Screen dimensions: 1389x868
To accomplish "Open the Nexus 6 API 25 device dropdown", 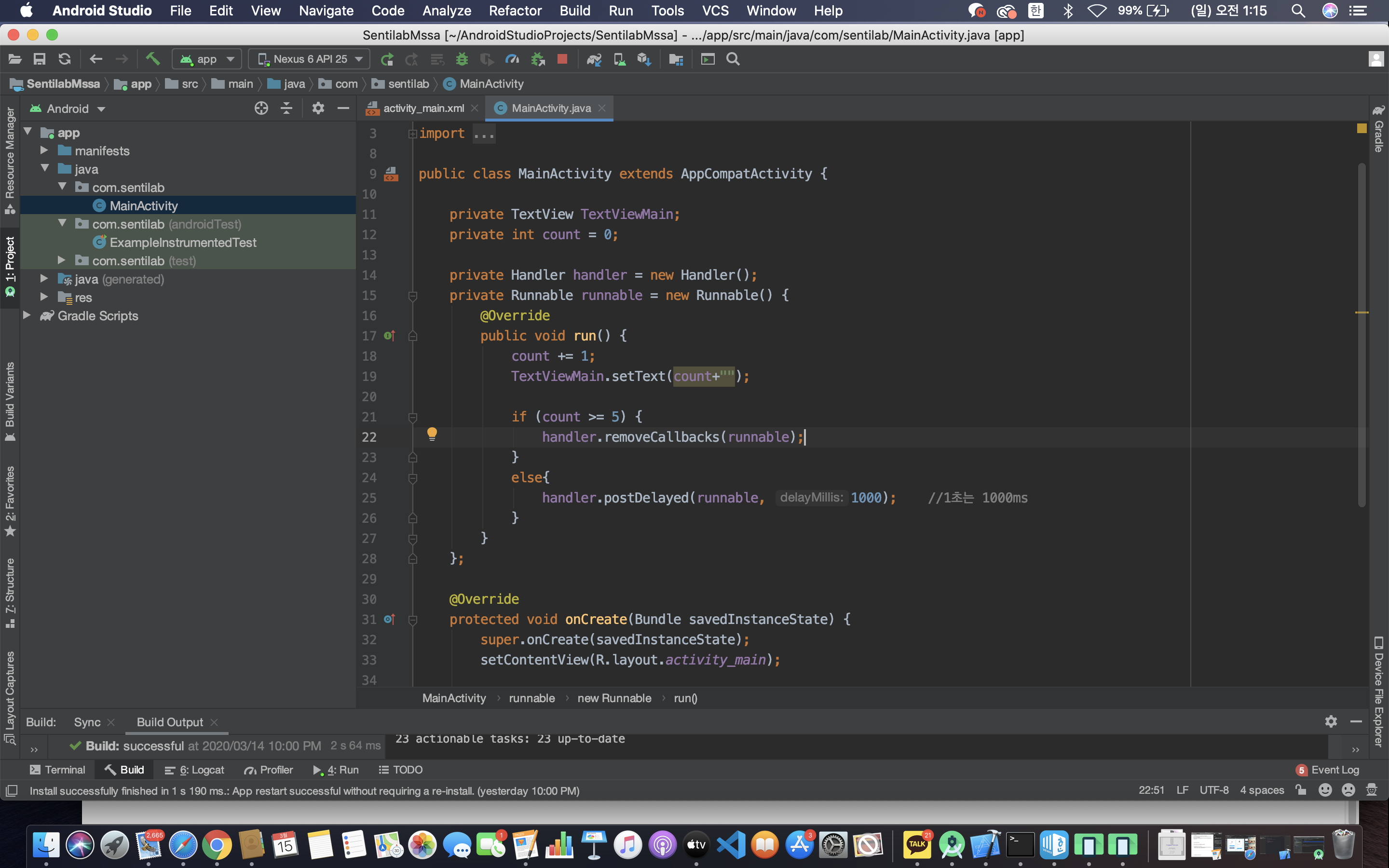I will pyautogui.click(x=310, y=58).
